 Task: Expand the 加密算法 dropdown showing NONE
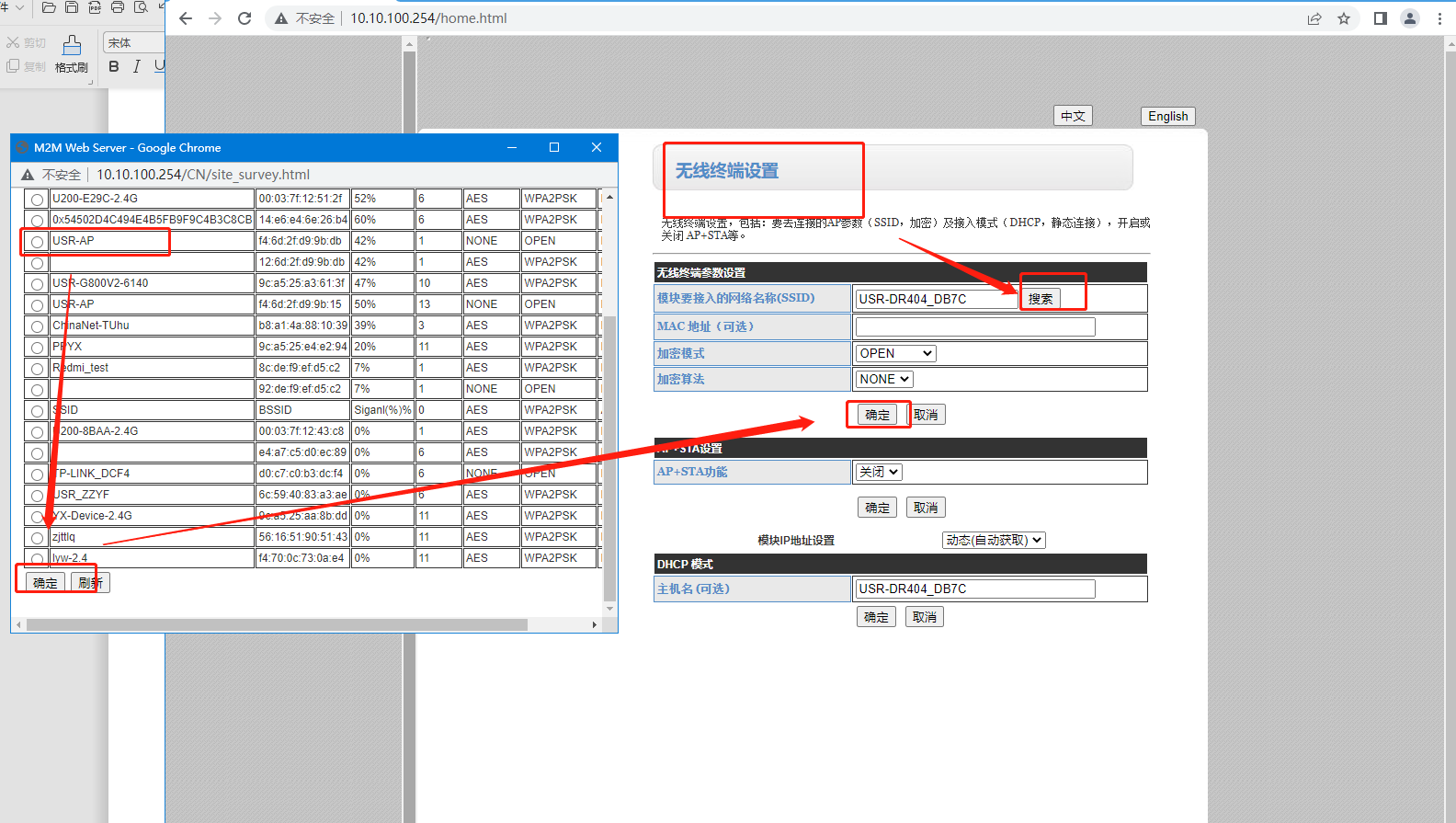pyautogui.click(x=884, y=379)
